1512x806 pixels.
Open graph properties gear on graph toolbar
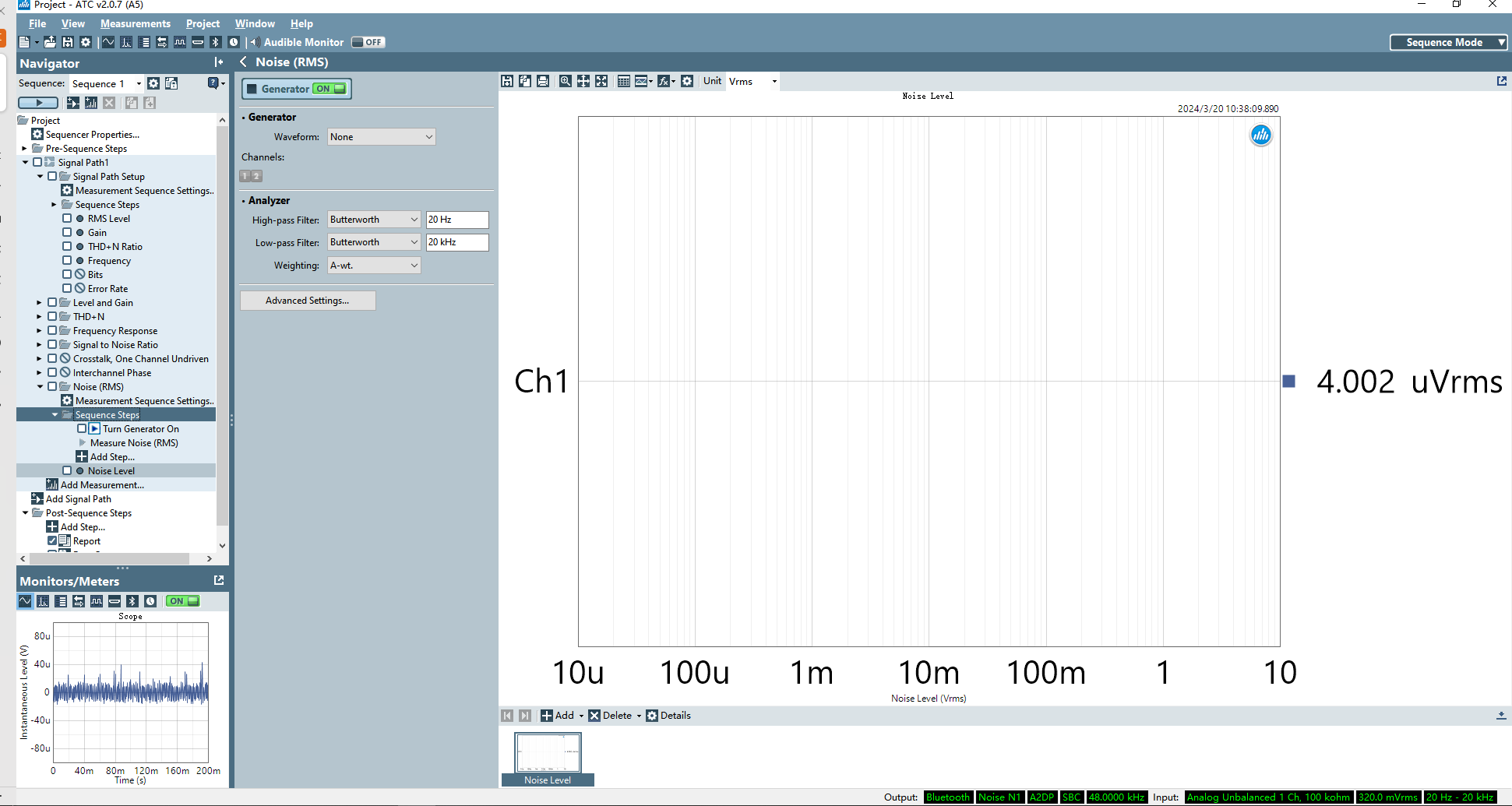[687, 81]
